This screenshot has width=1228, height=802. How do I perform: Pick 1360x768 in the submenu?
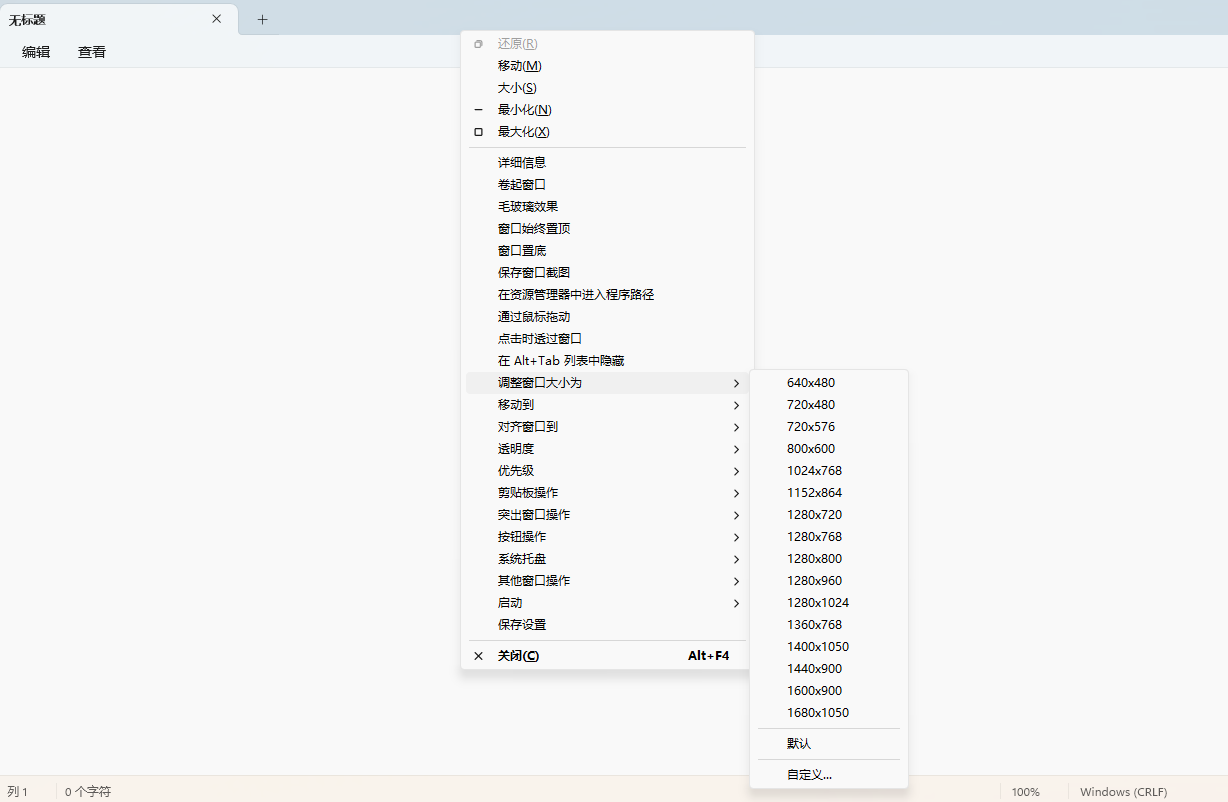point(829,624)
